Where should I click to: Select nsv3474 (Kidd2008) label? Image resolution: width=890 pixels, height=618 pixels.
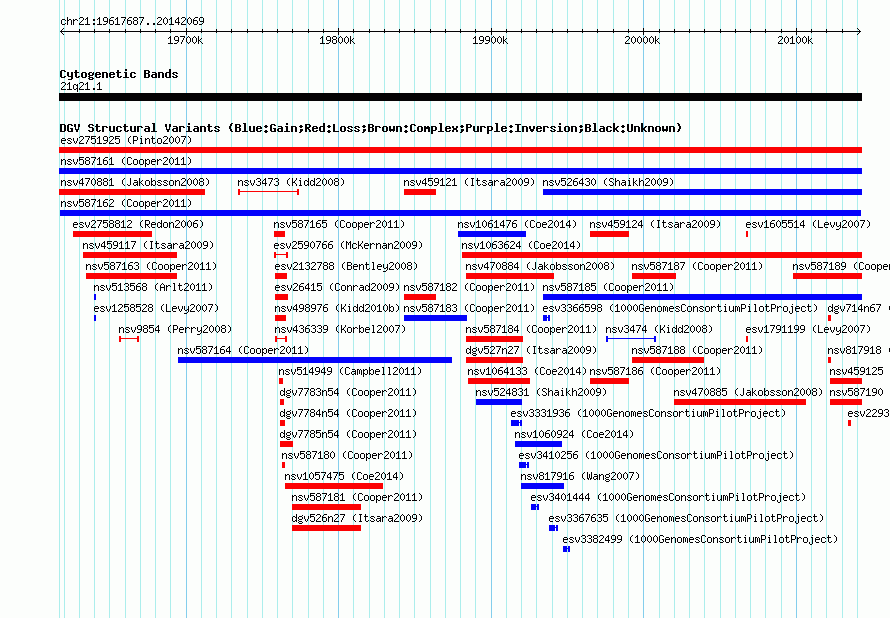(x=659, y=329)
